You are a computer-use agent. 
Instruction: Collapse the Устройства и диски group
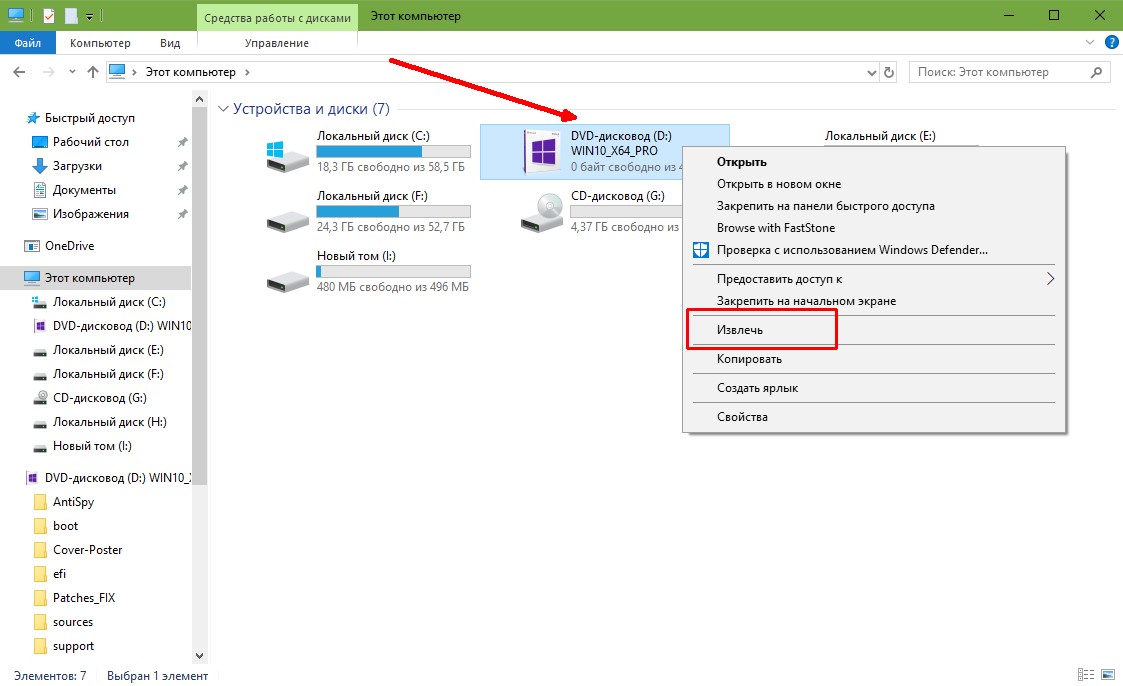(223, 109)
